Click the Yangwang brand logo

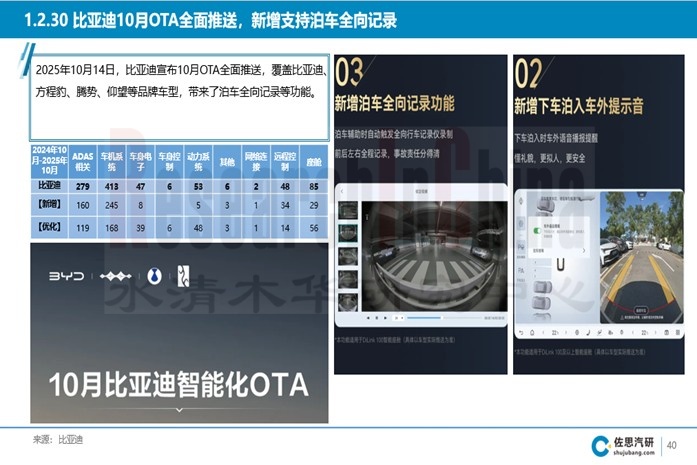(183, 276)
